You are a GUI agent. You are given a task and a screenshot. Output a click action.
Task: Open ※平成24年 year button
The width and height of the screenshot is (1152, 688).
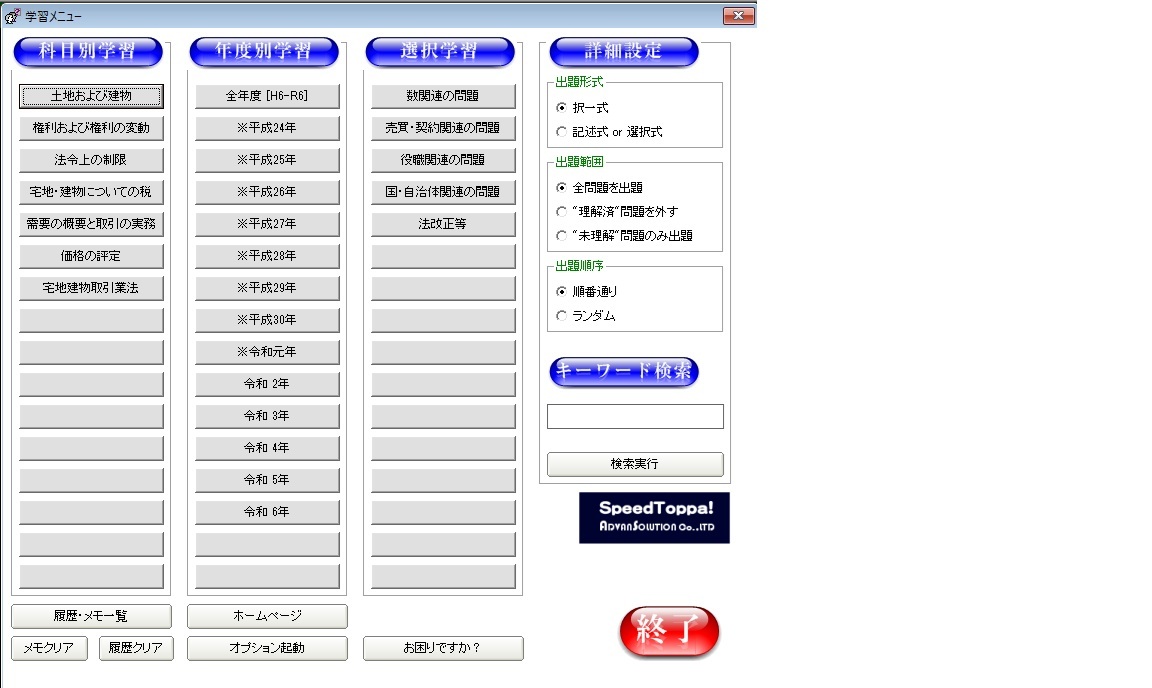click(267, 128)
